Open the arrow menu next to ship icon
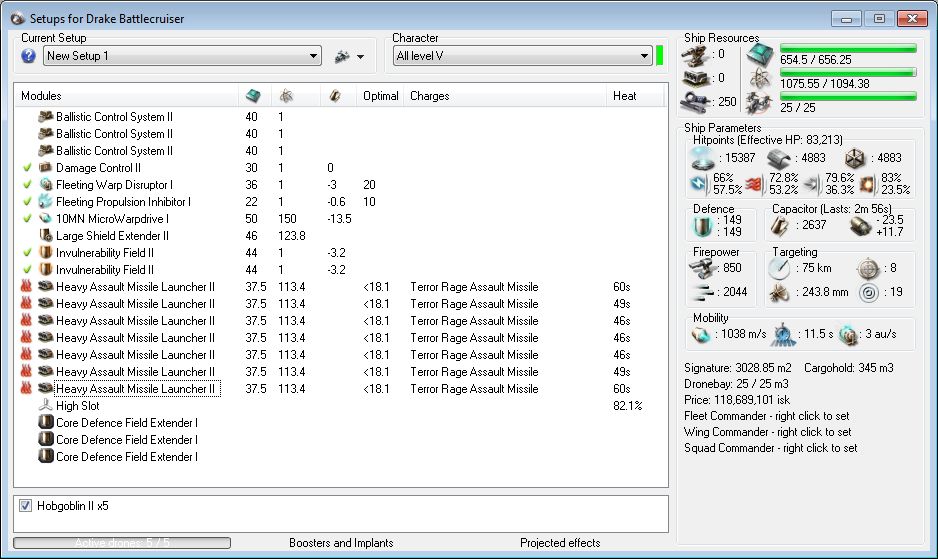Viewport: 938px width, 559px height. click(360, 57)
